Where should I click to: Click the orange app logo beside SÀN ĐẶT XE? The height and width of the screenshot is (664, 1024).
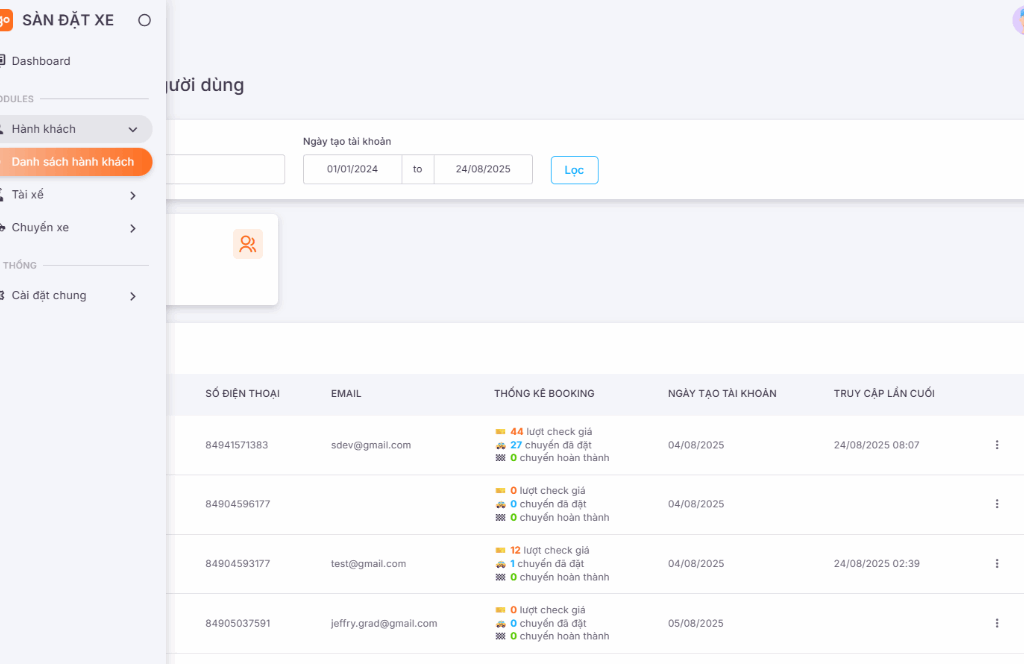point(4,20)
